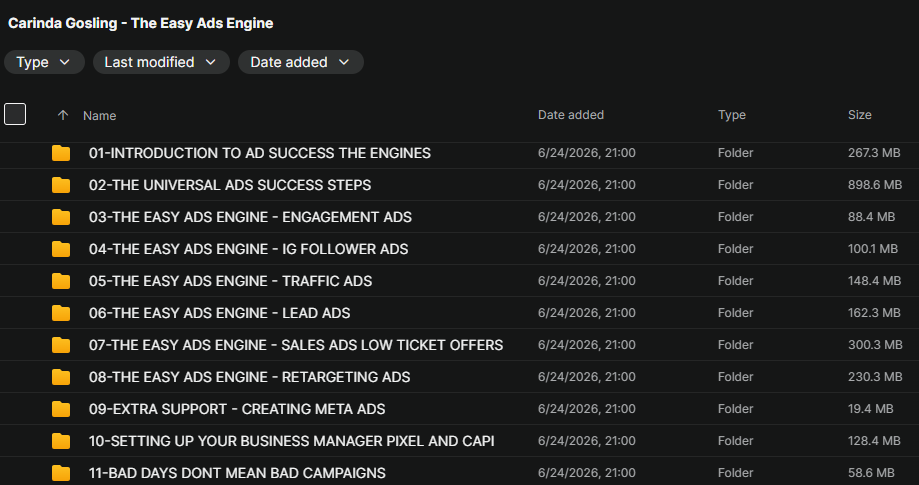Viewport: 919px width, 485px height.
Task: Click the folder icon for 04 IG FOLLOWER ADS
Action: tap(61, 249)
